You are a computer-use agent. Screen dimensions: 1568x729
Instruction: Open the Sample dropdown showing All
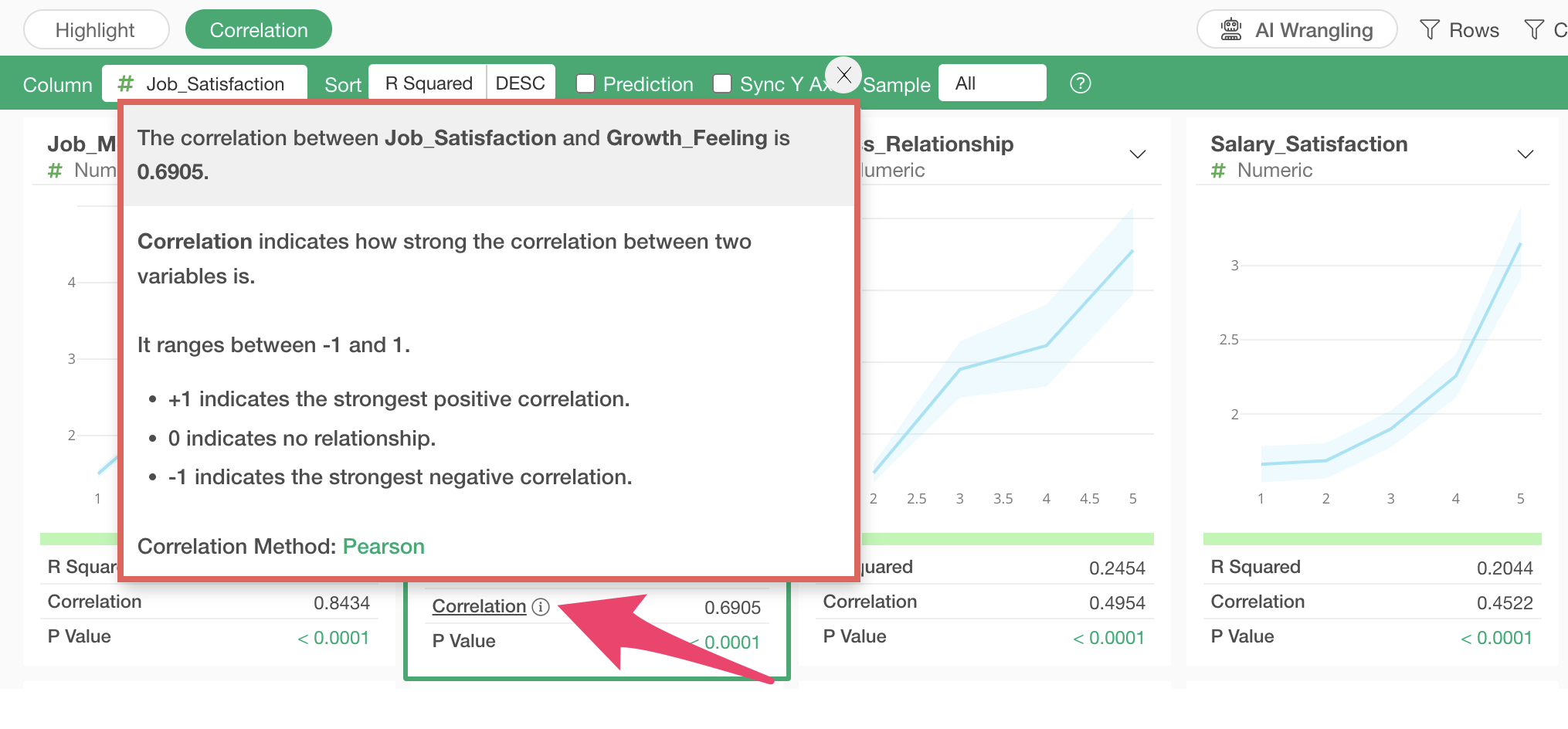coord(992,83)
